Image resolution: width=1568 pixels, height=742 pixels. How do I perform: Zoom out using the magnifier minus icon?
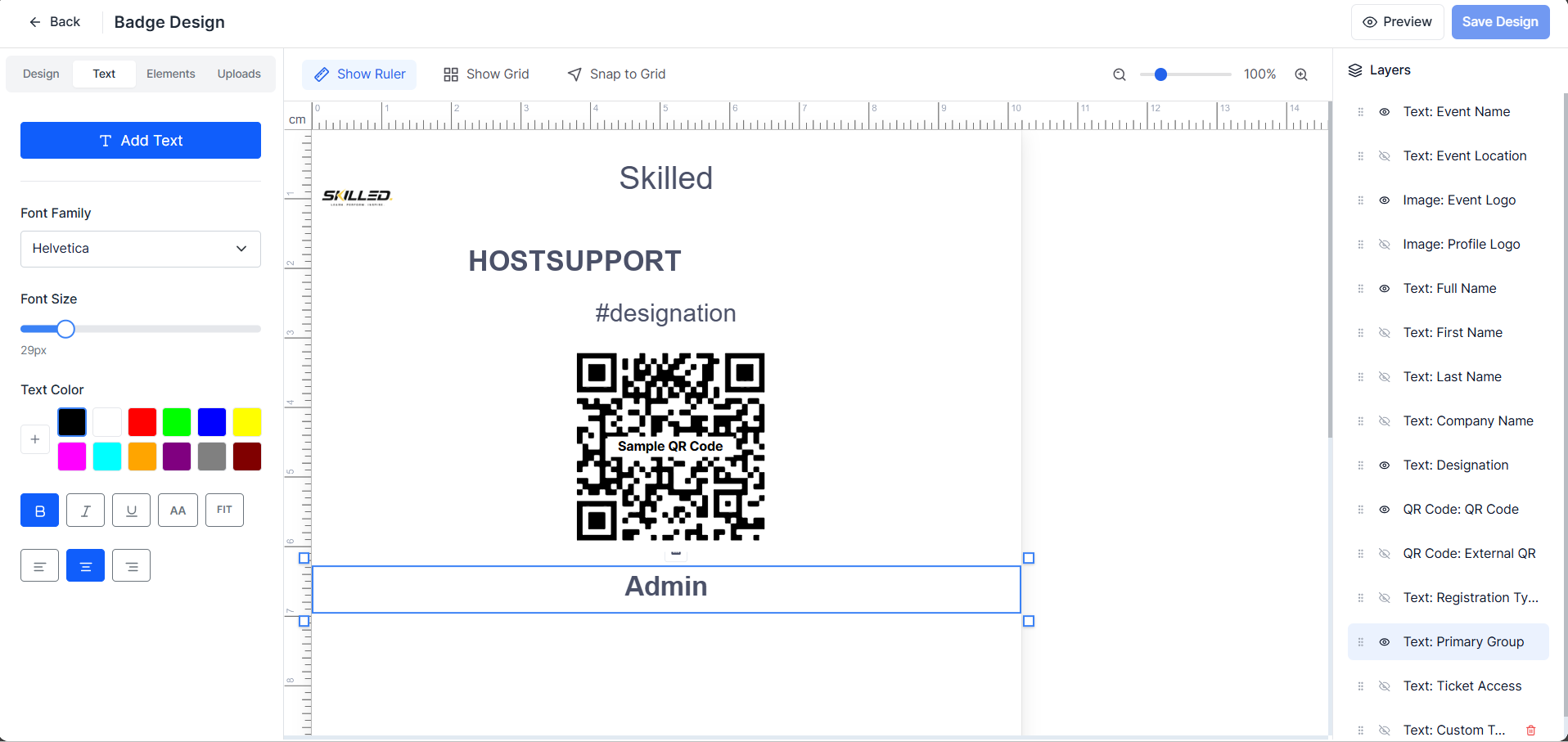[1120, 74]
